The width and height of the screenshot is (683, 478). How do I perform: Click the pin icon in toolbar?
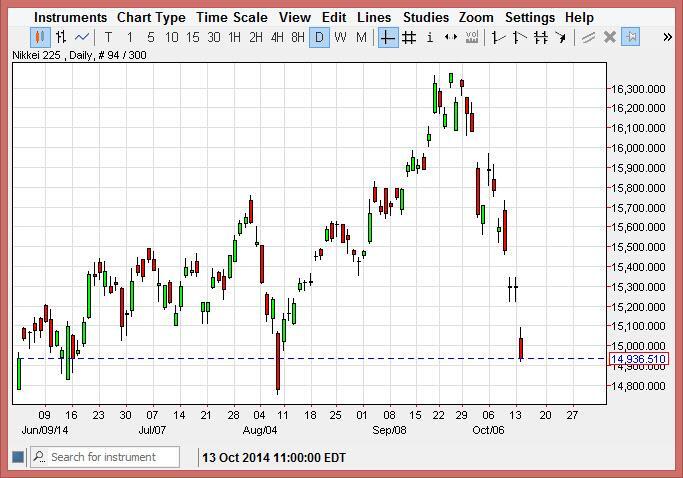[x=631, y=38]
